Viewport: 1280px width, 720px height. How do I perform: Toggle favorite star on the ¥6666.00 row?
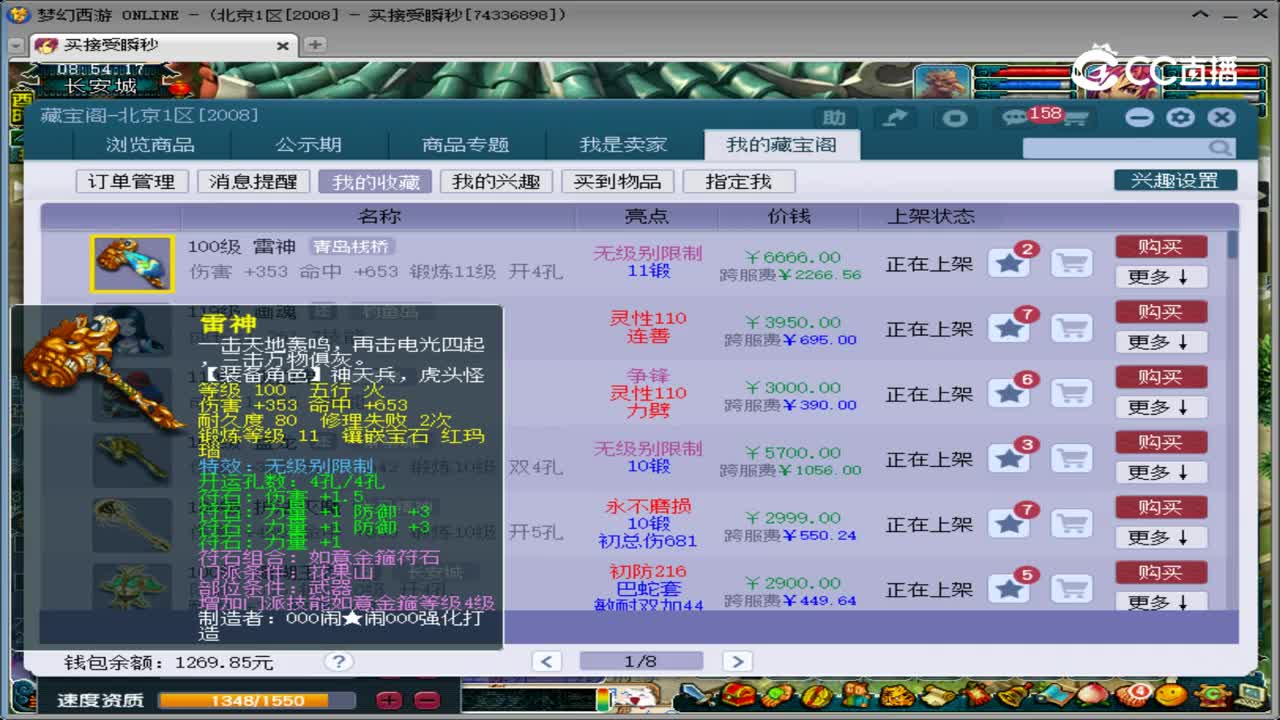1009,264
